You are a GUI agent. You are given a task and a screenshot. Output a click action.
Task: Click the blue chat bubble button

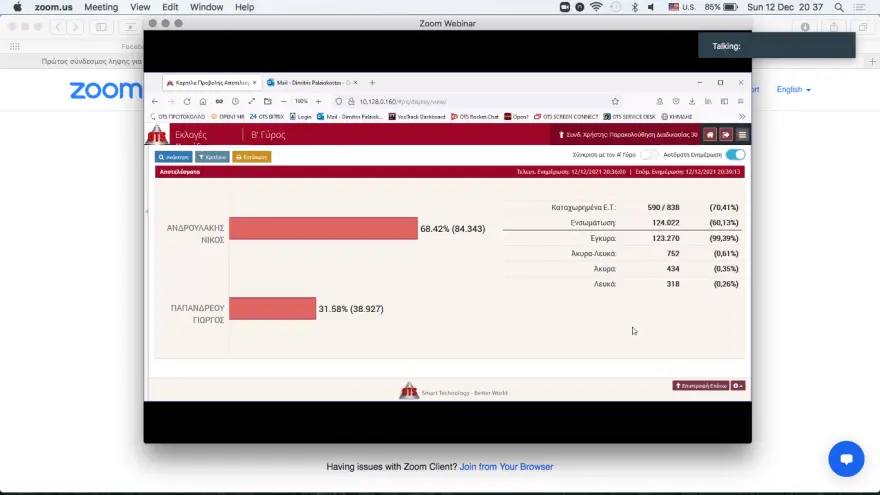[845, 459]
